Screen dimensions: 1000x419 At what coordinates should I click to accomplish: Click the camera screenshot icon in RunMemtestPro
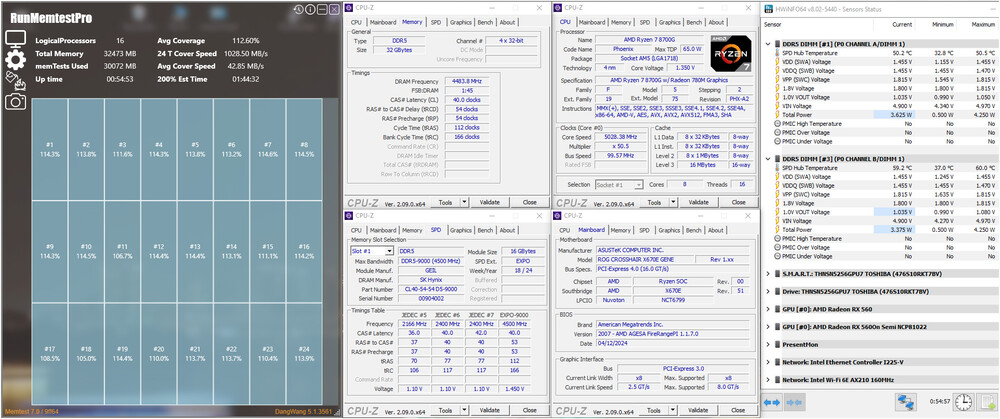15,101
